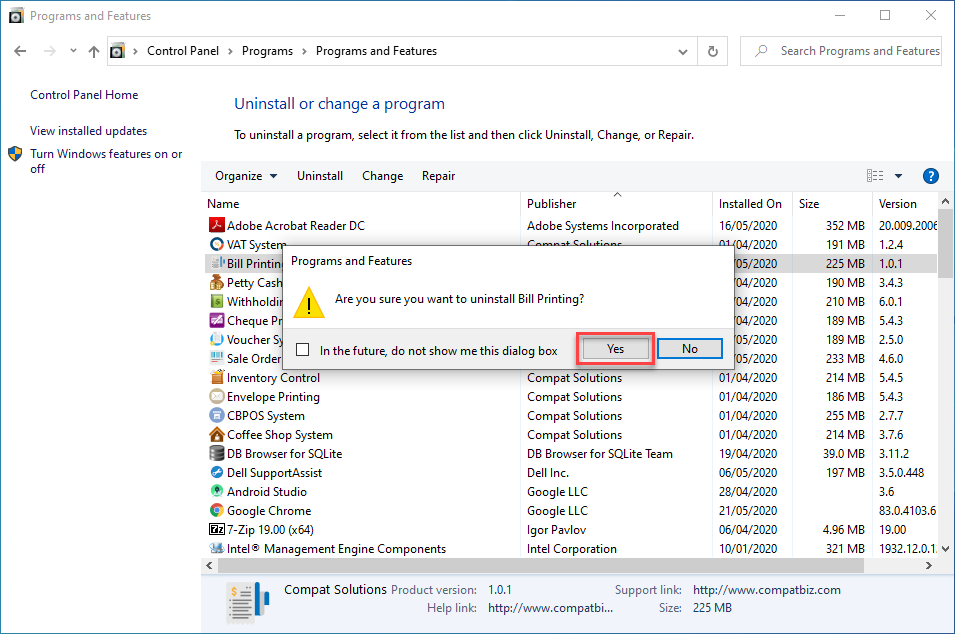Open Control Panel Home link
The height and width of the screenshot is (634, 955).
pyautogui.click(x=84, y=95)
